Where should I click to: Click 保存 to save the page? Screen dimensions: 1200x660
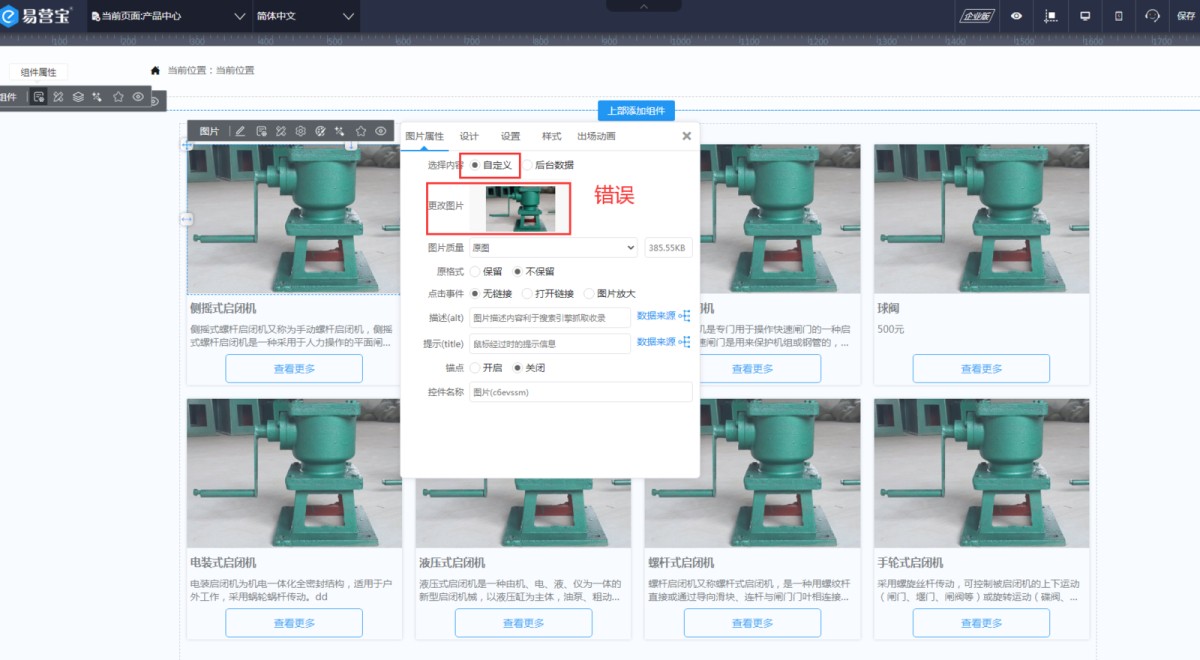(1186, 16)
